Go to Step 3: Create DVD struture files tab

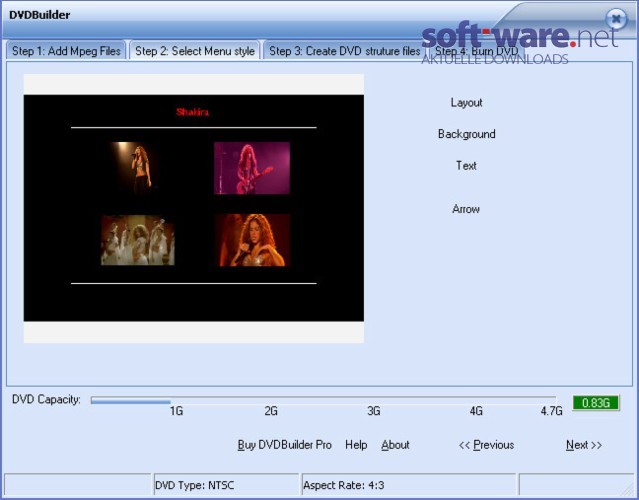344,51
